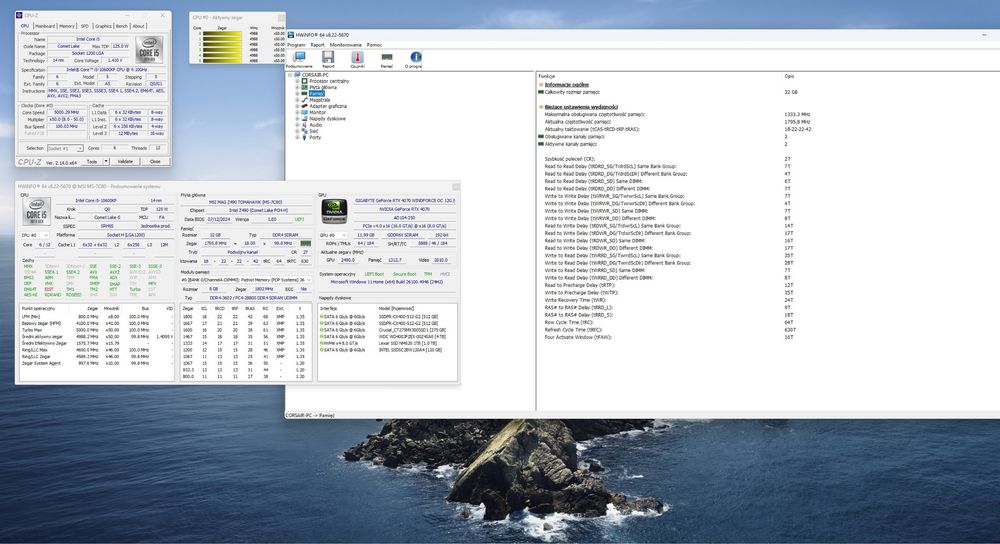Screen dimensions: 1000x544
Task: Select Magistrala label in HWiNFO tree
Action: tap(320, 100)
